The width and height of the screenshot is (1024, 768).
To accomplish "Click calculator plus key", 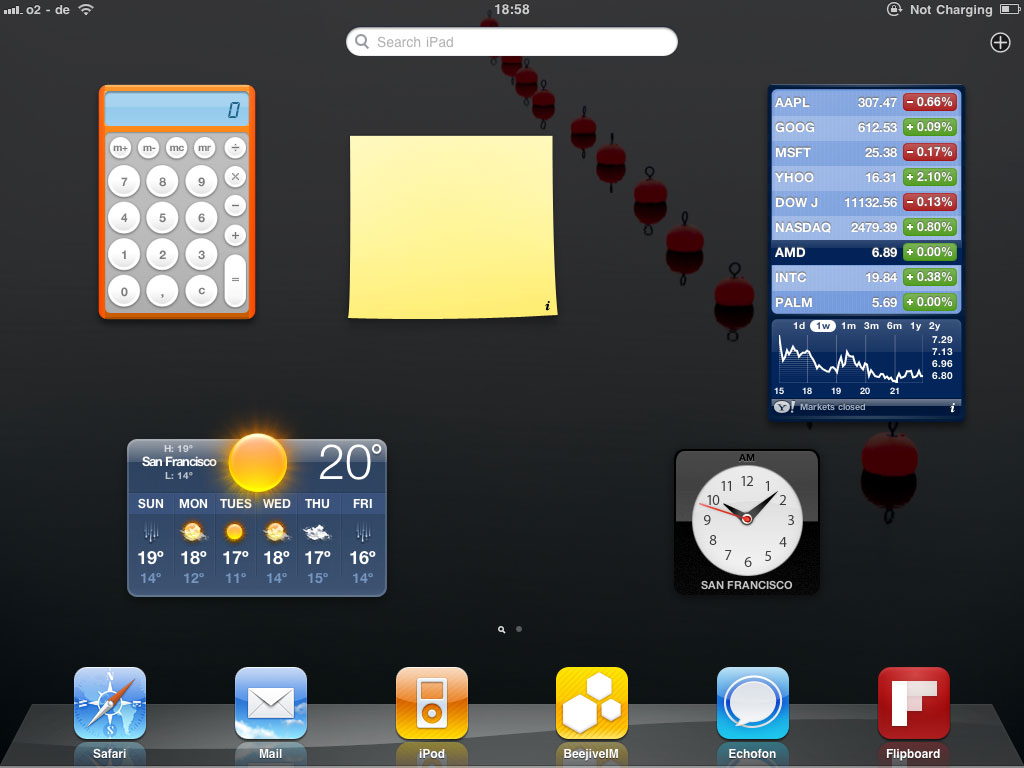I will click(x=235, y=235).
